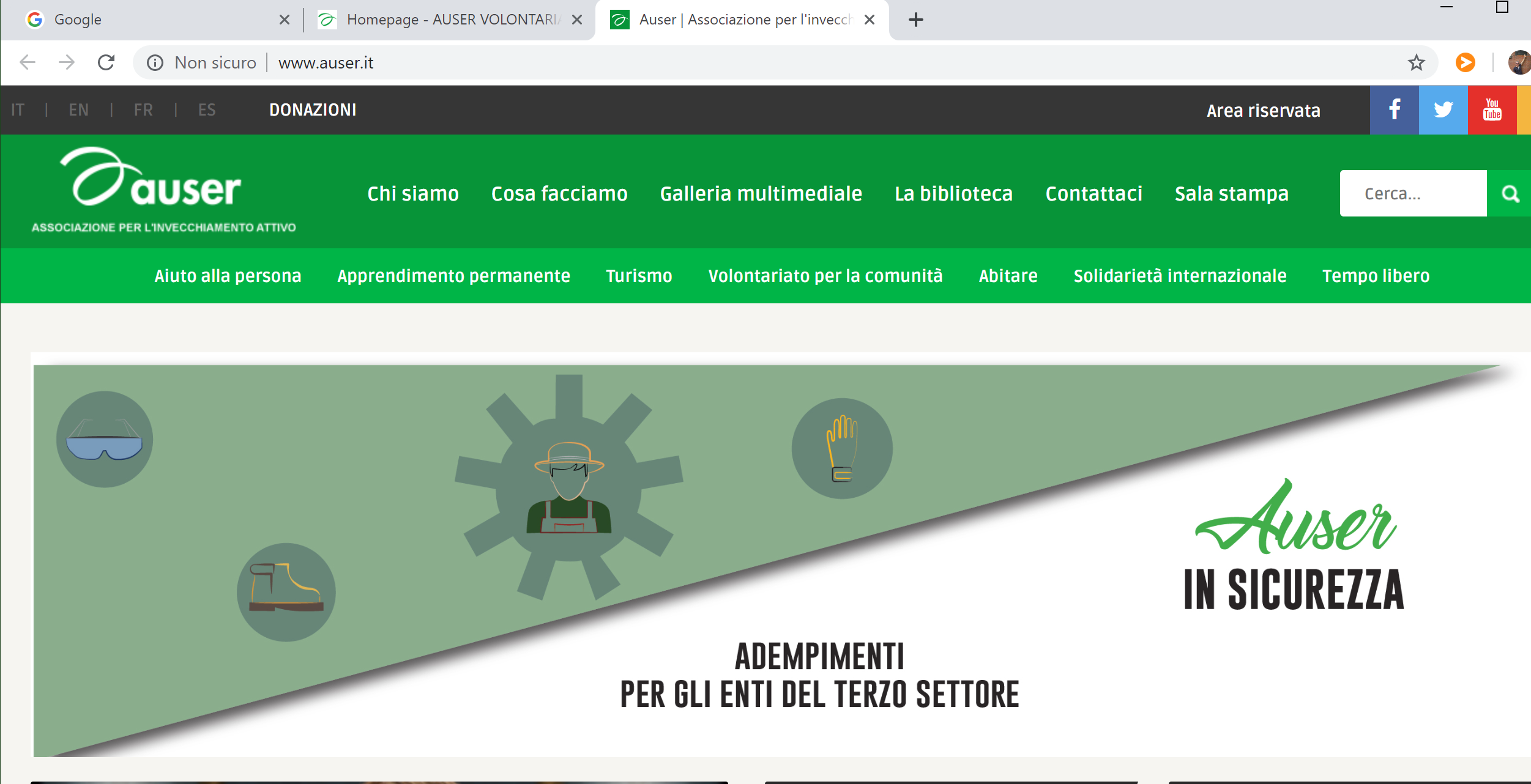
Task: Switch site language to ES
Action: (207, 110)
